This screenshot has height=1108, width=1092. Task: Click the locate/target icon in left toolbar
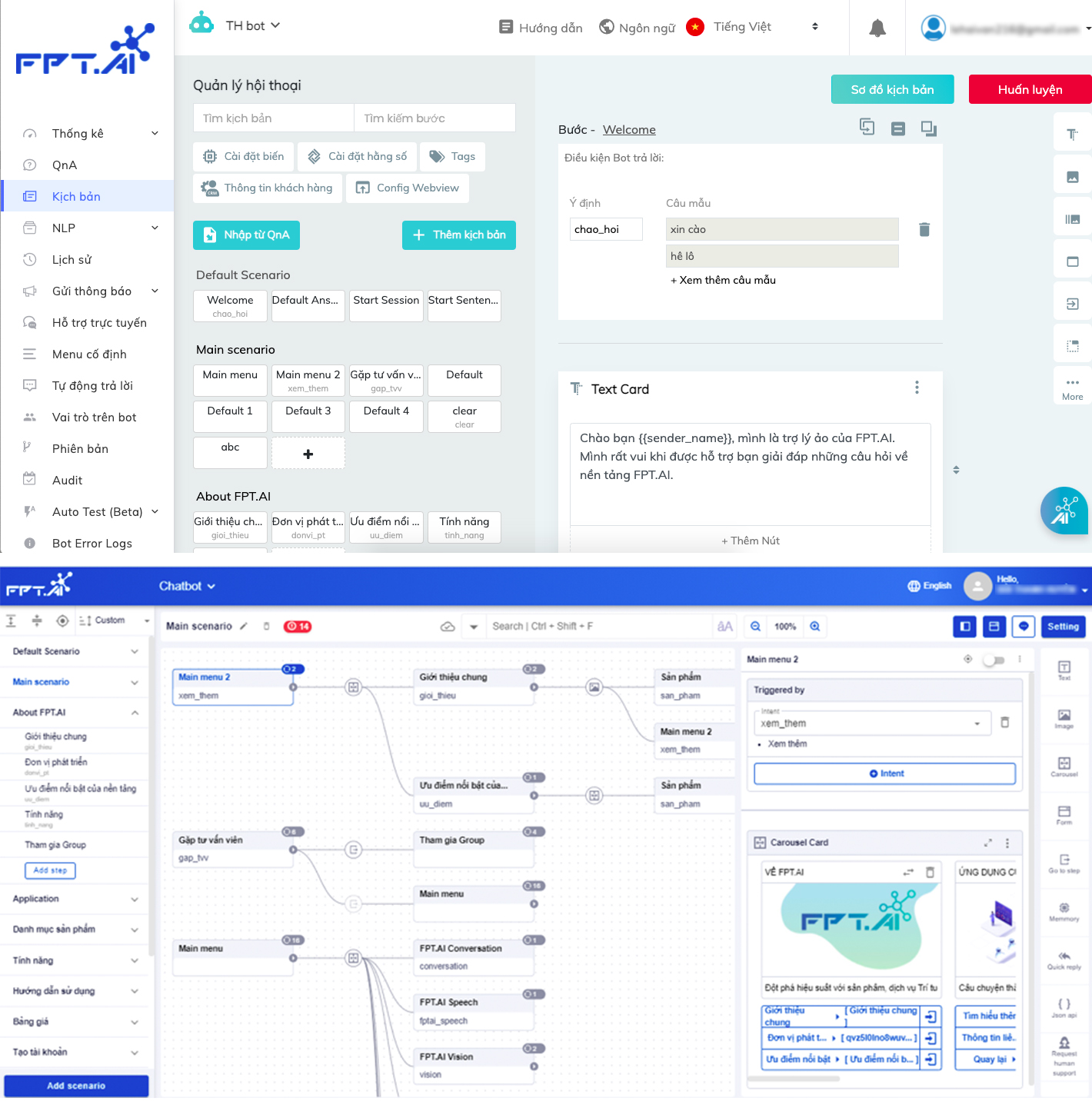click(x=63, y=621)
